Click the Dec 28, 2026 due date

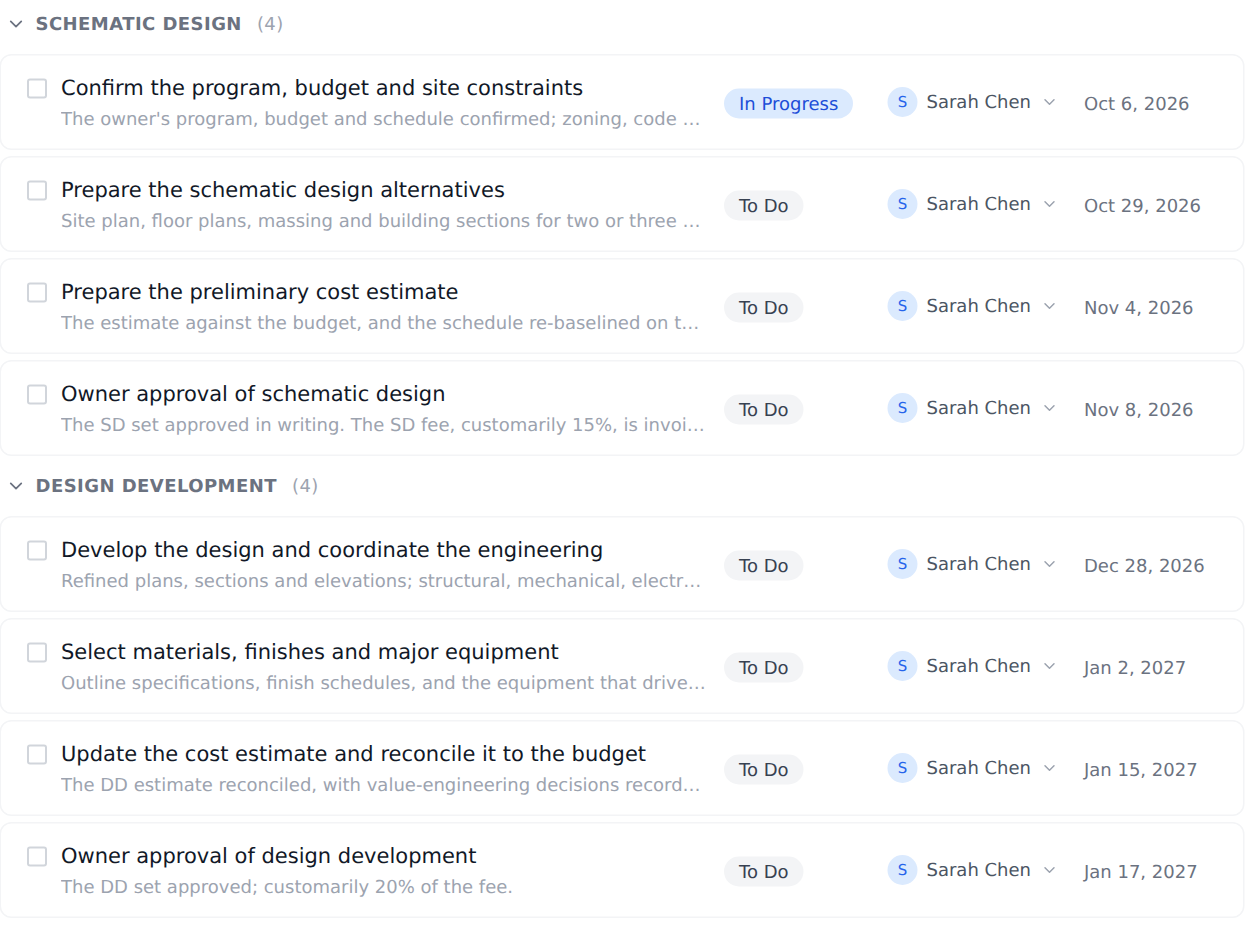[1144, 566]
